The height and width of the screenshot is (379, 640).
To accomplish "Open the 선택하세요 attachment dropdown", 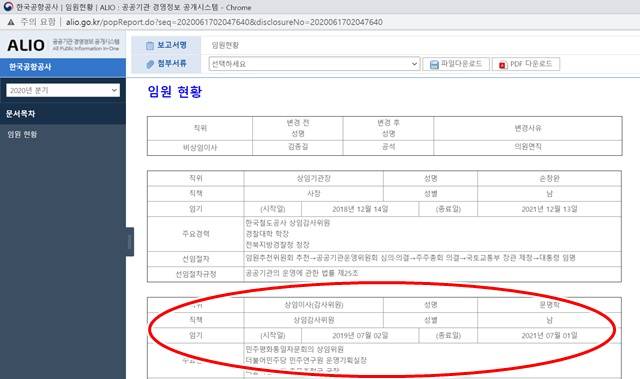I will 314,64.
